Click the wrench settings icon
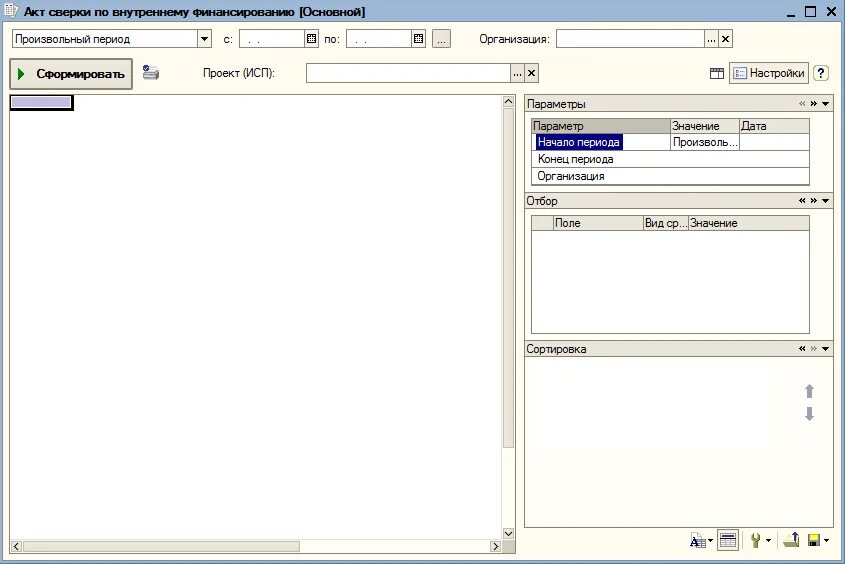 (x=756, y=540)
